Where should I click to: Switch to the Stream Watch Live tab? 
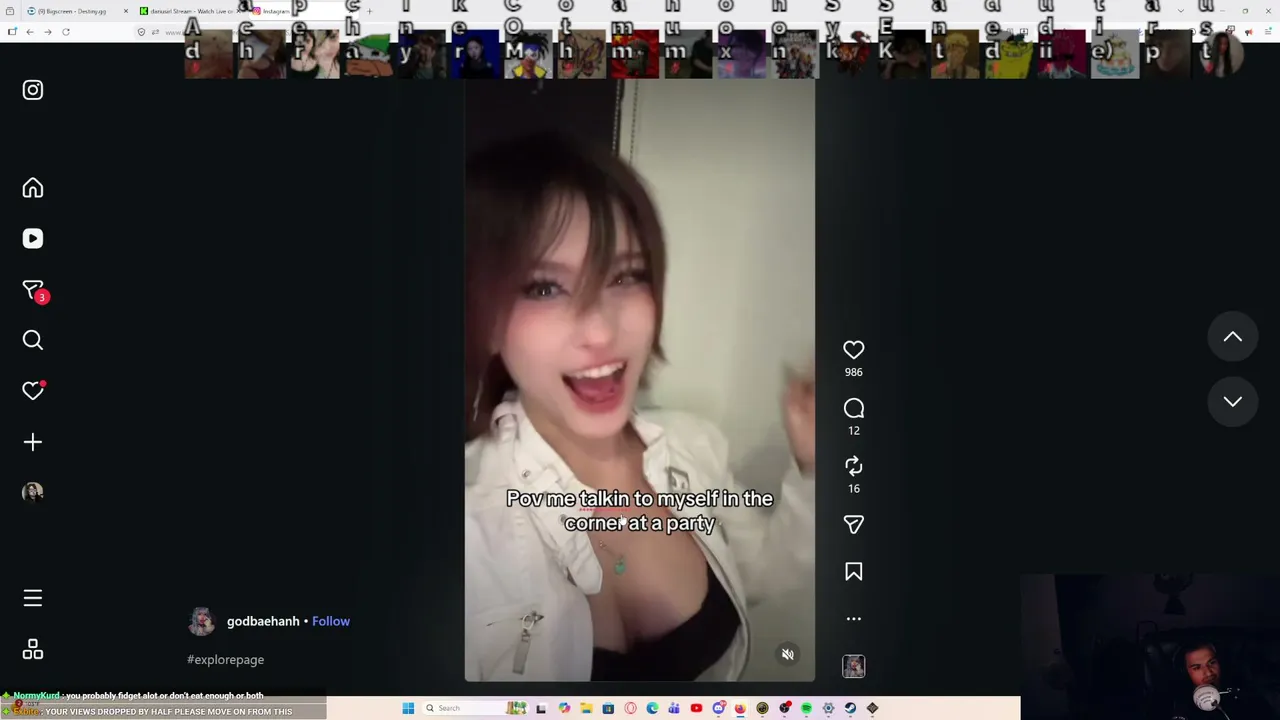pyautogui.click(x=190, y=11)
